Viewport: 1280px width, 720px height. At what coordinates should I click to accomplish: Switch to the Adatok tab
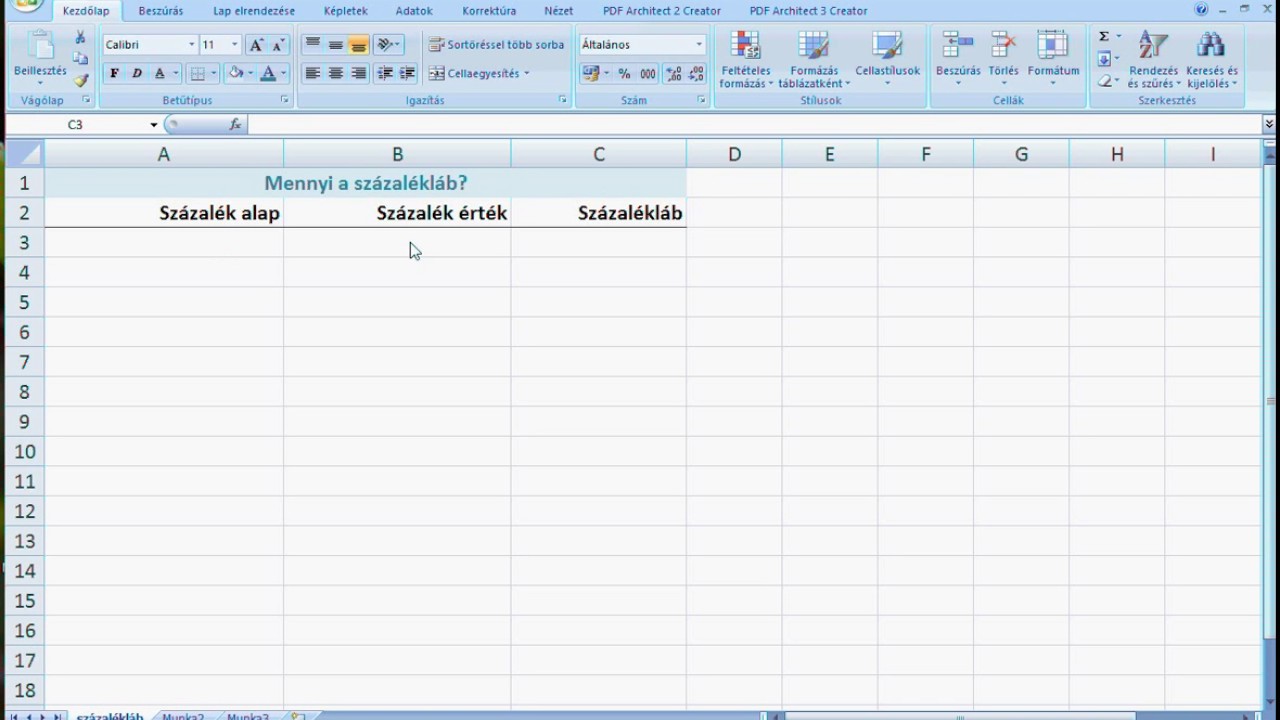[x=414, y=11]
